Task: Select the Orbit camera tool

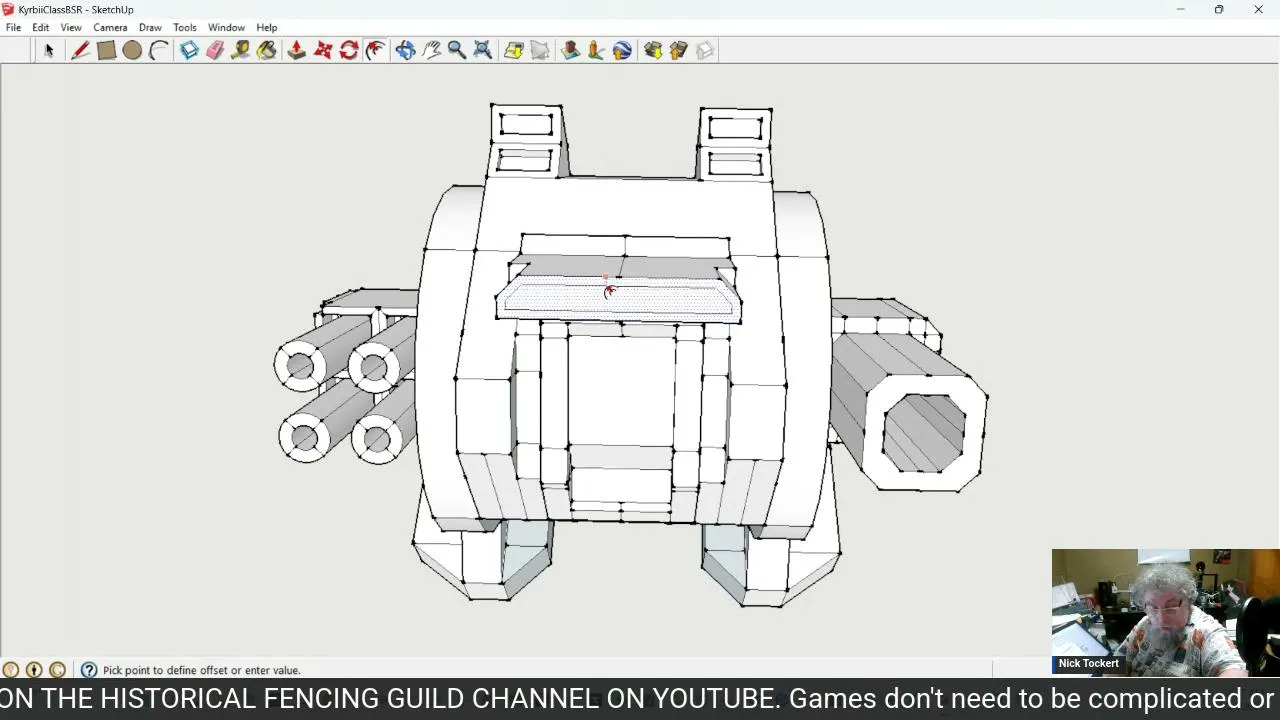Action: coord(405,50)
